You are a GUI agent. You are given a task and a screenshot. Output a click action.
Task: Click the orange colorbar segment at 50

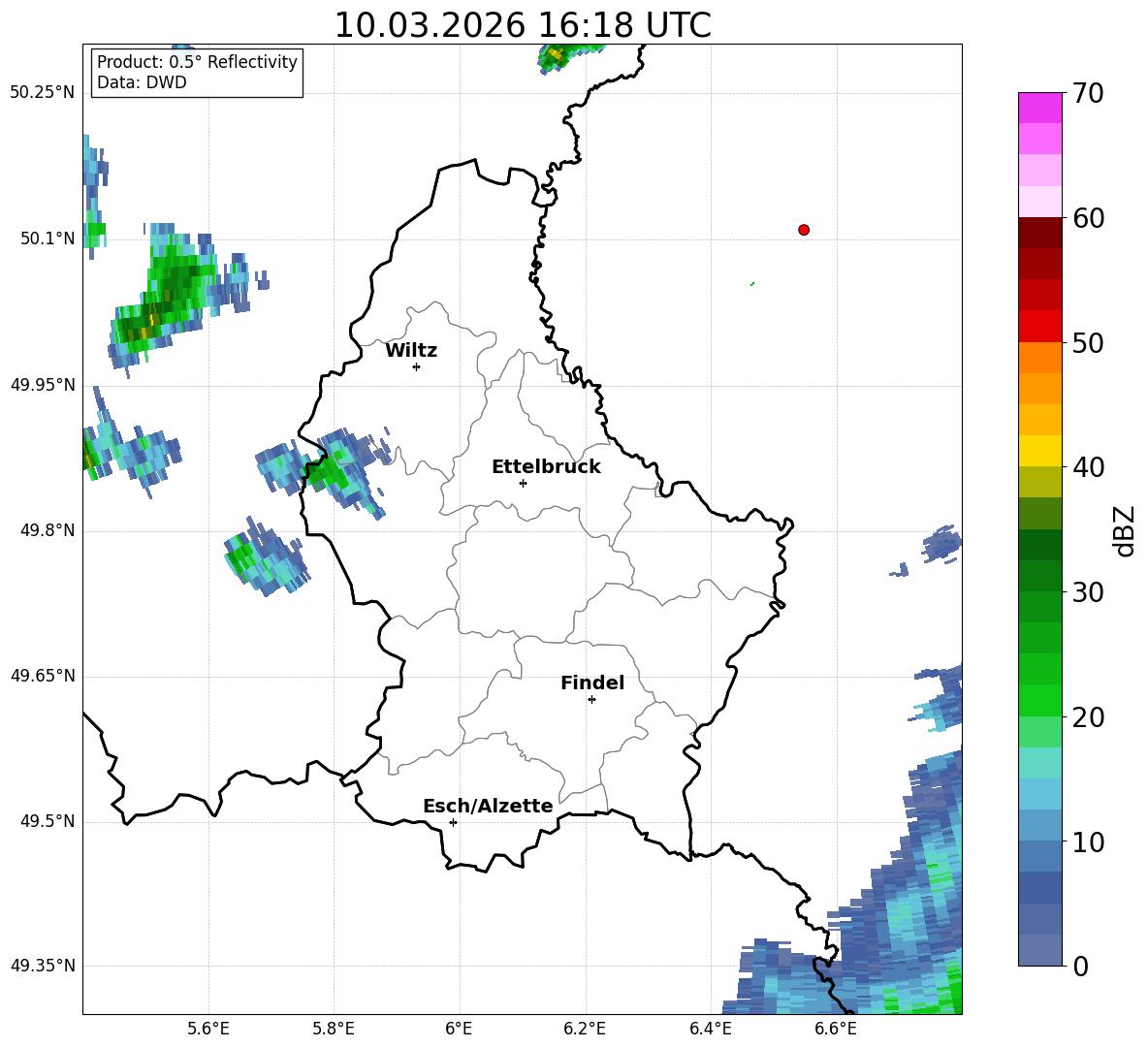[x=1039, y=357]
